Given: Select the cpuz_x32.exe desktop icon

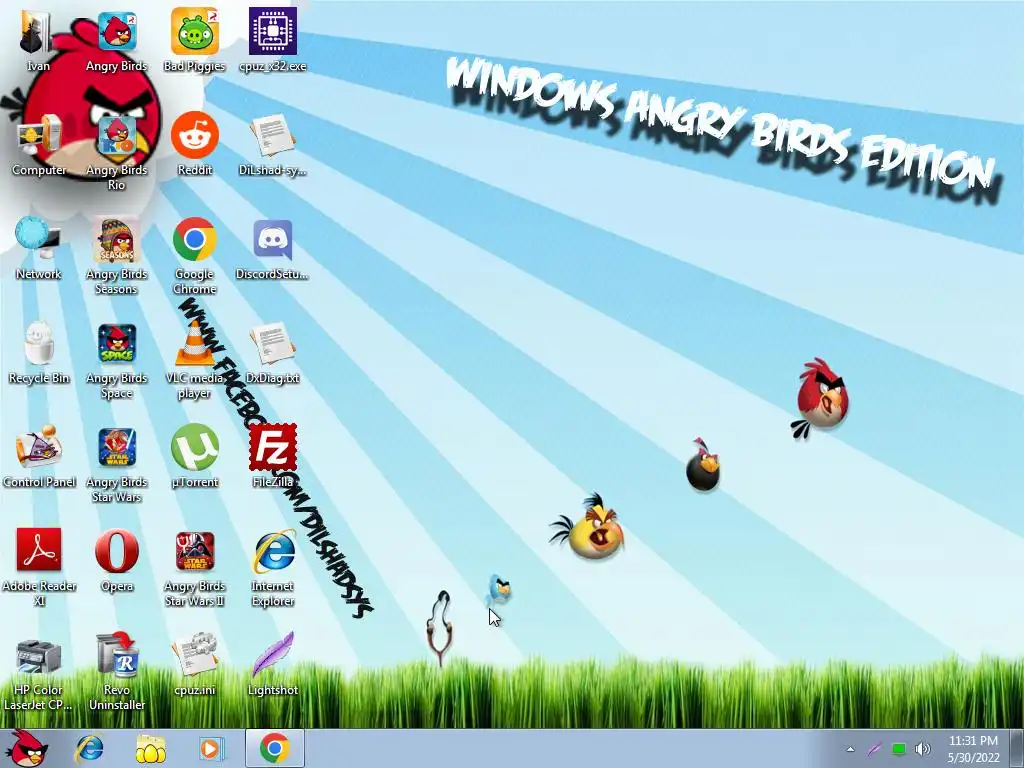Looking at the screenshot, I should [x=272, y=31].
